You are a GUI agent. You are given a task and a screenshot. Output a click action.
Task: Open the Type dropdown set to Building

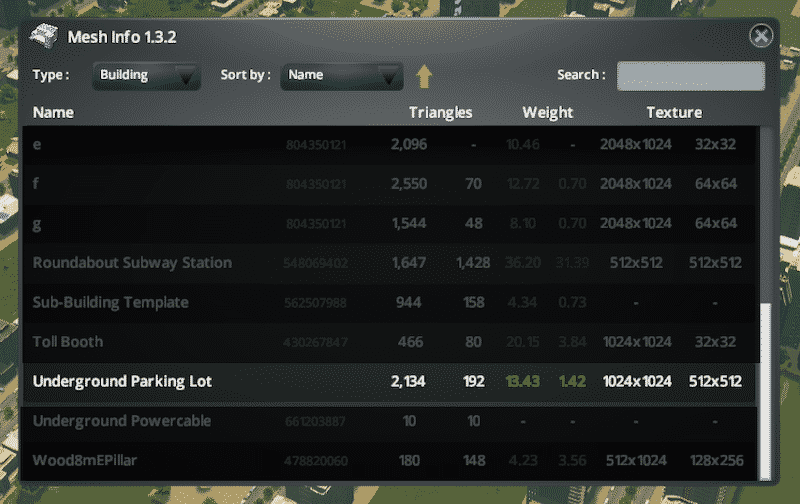(146, 76)
